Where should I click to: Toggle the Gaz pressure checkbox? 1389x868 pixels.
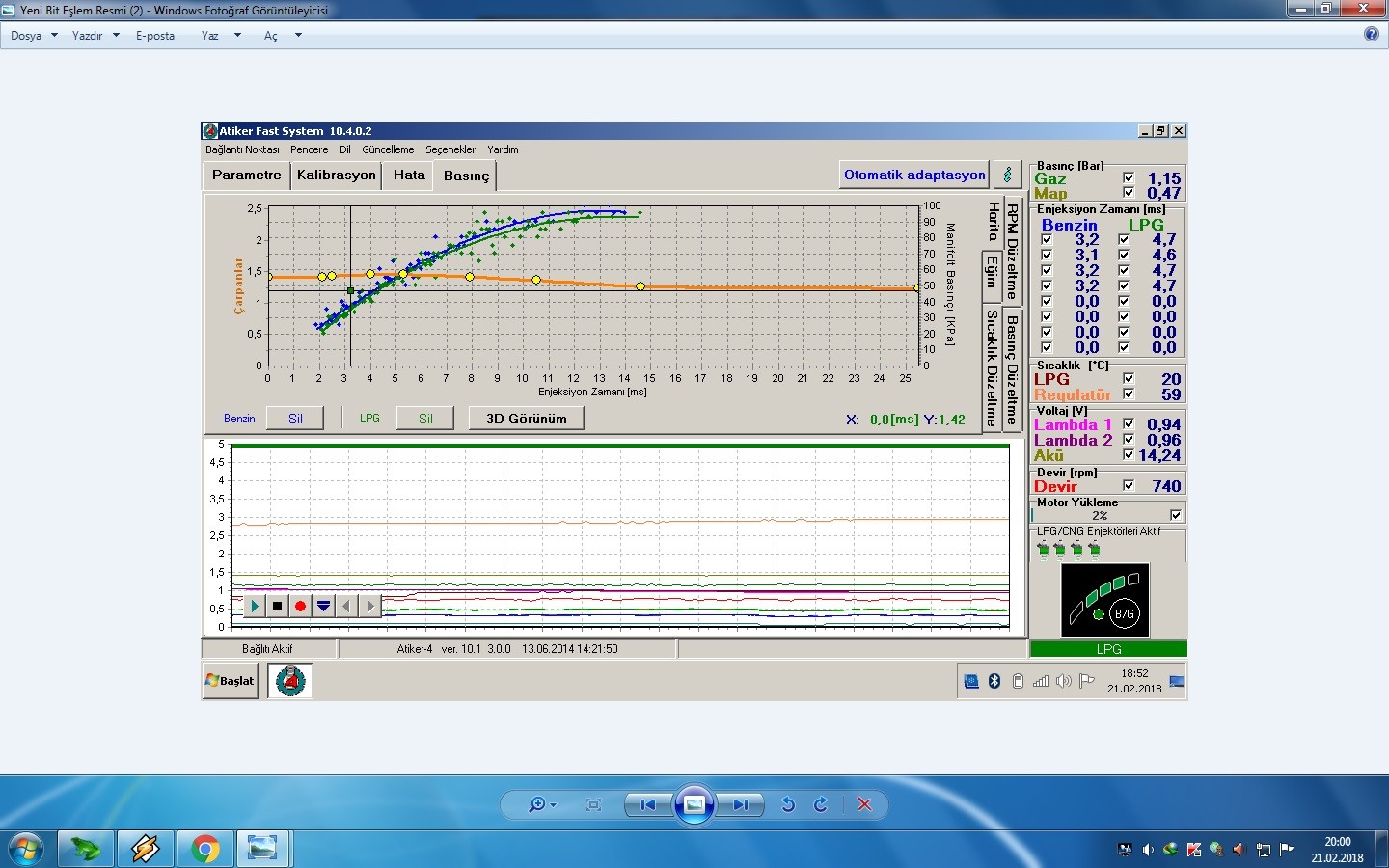point(1129,178)
